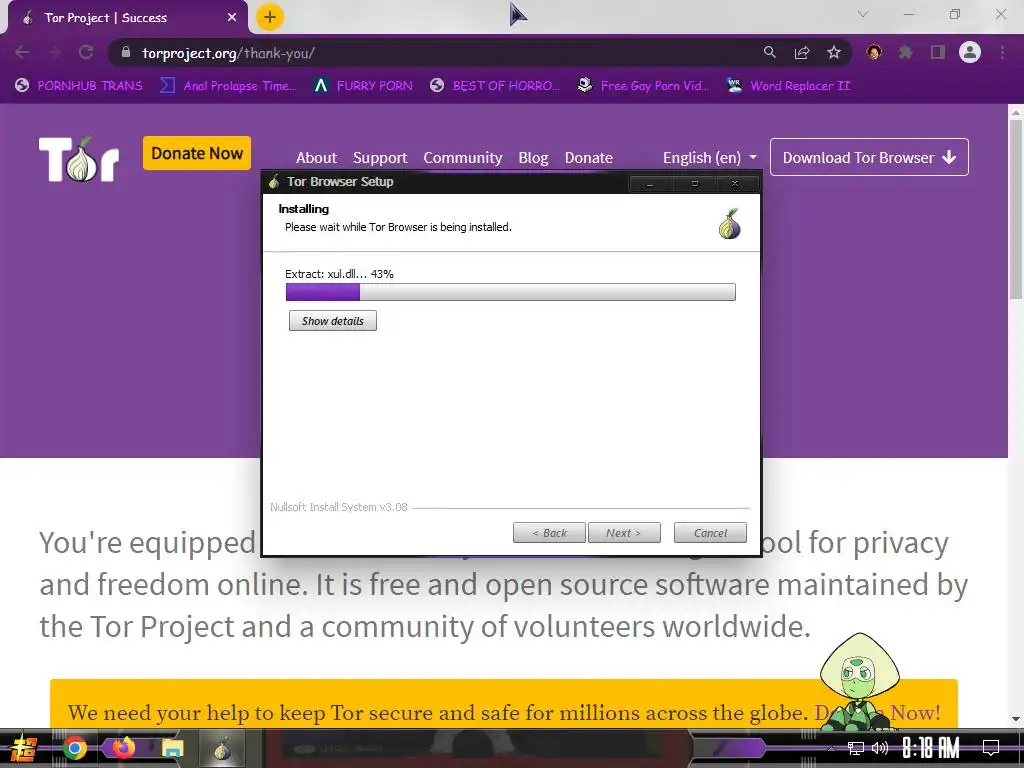Open the Word Replacer II bookmark
1024x768 pixels.
click(x=789, y=86)
